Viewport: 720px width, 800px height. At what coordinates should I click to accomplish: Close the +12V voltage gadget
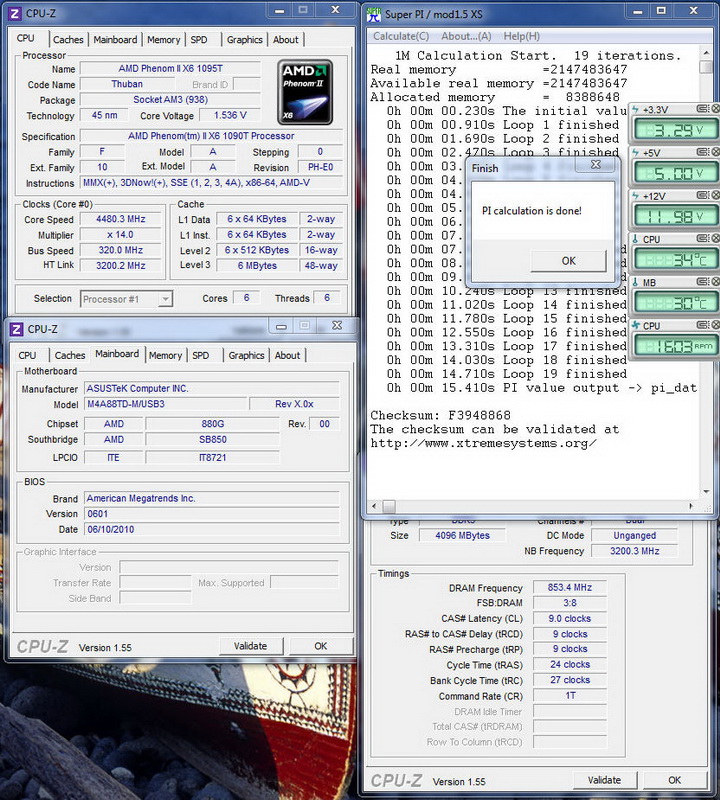[715, 195]
